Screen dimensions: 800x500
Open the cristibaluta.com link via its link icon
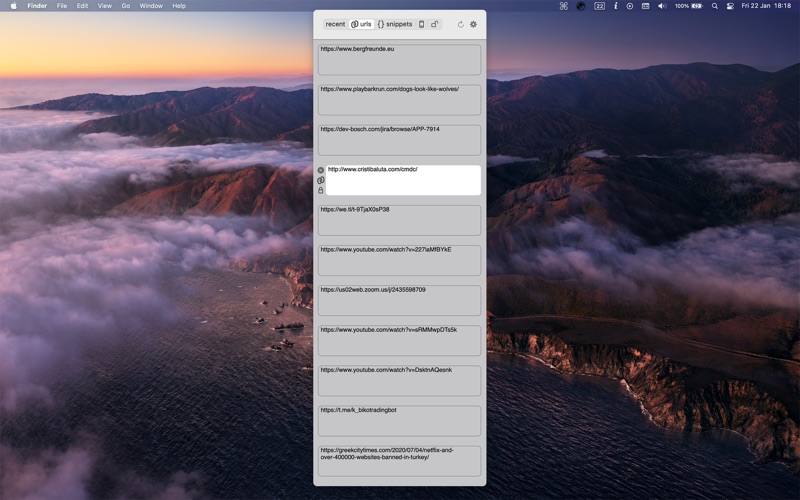click(x=320, y=180)
